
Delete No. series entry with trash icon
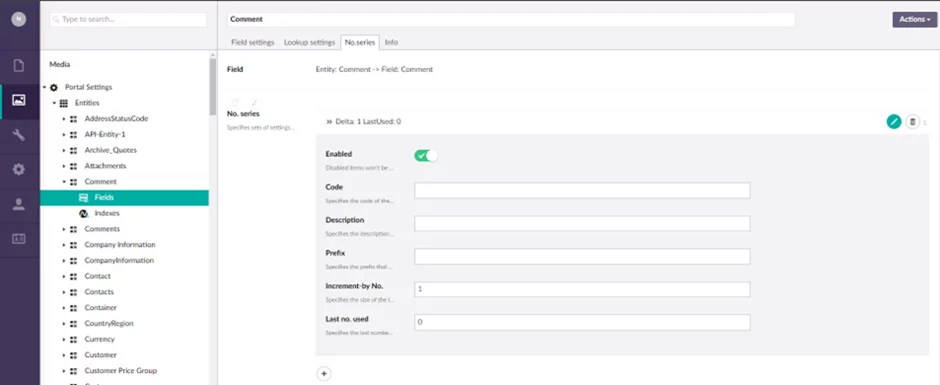[x=912, y=122]
